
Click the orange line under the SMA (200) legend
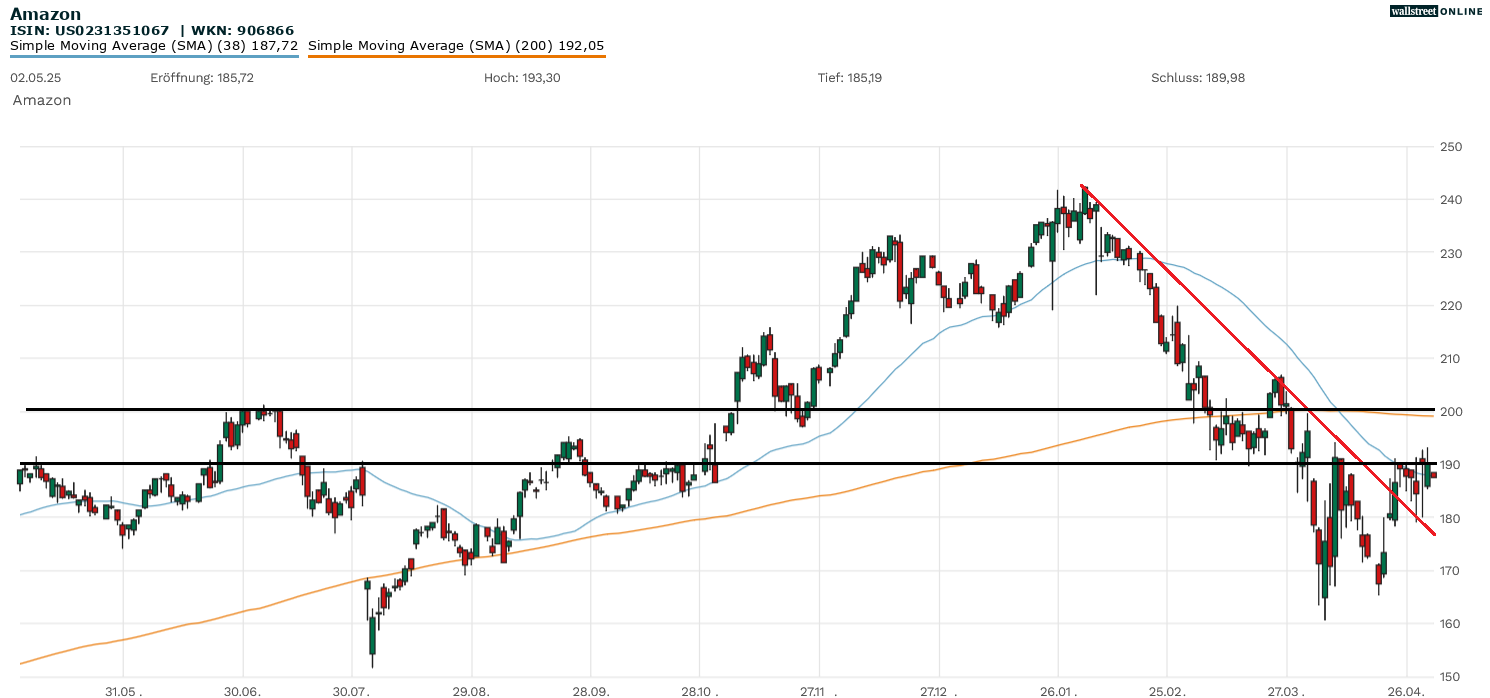click(456, 56)
